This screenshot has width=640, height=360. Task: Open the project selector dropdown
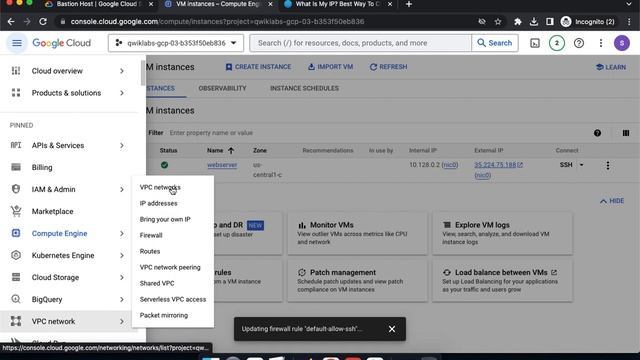tap(176, 43)
